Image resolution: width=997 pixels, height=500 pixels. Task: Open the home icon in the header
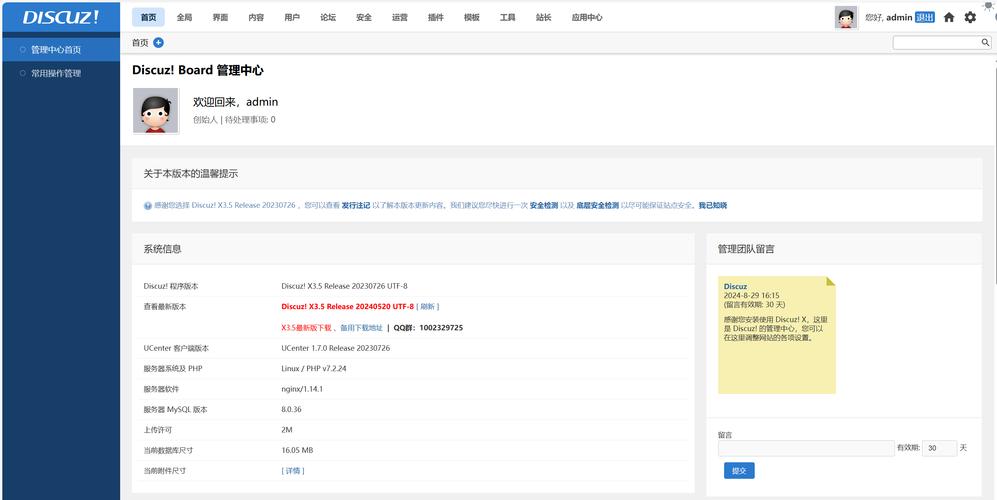tap(949, 17)
